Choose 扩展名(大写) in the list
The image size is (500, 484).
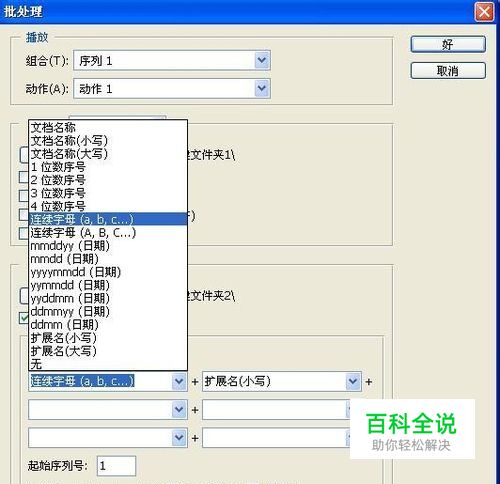click(108, 351)
